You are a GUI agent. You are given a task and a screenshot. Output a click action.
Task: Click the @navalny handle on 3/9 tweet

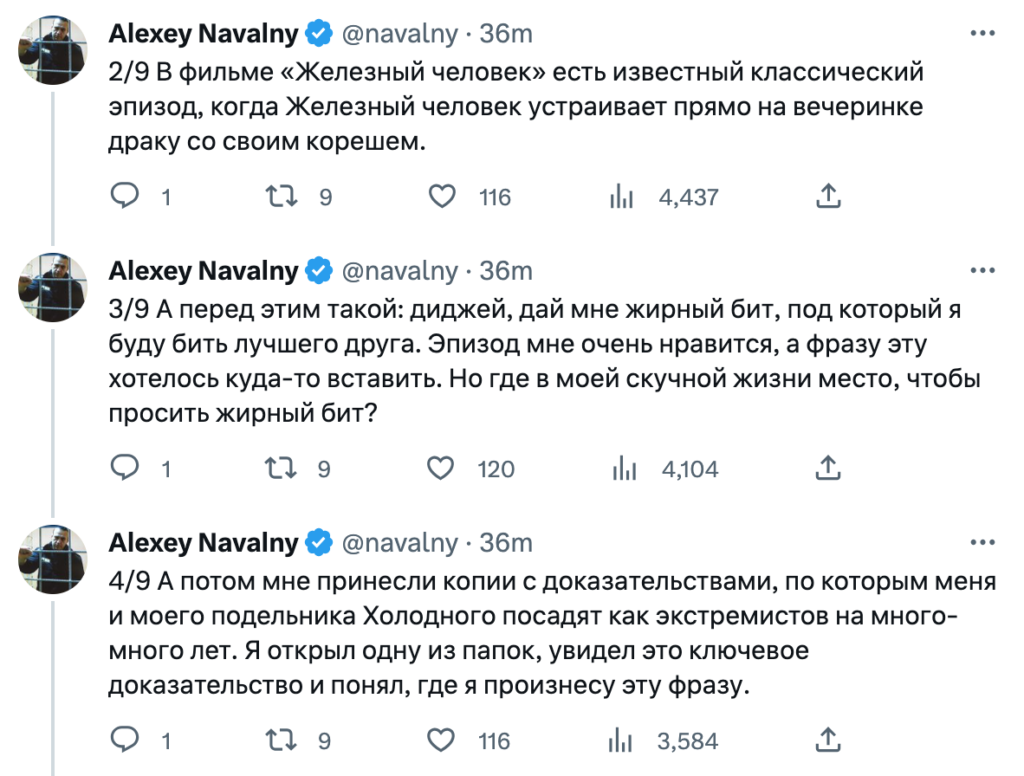click(400, 271)
